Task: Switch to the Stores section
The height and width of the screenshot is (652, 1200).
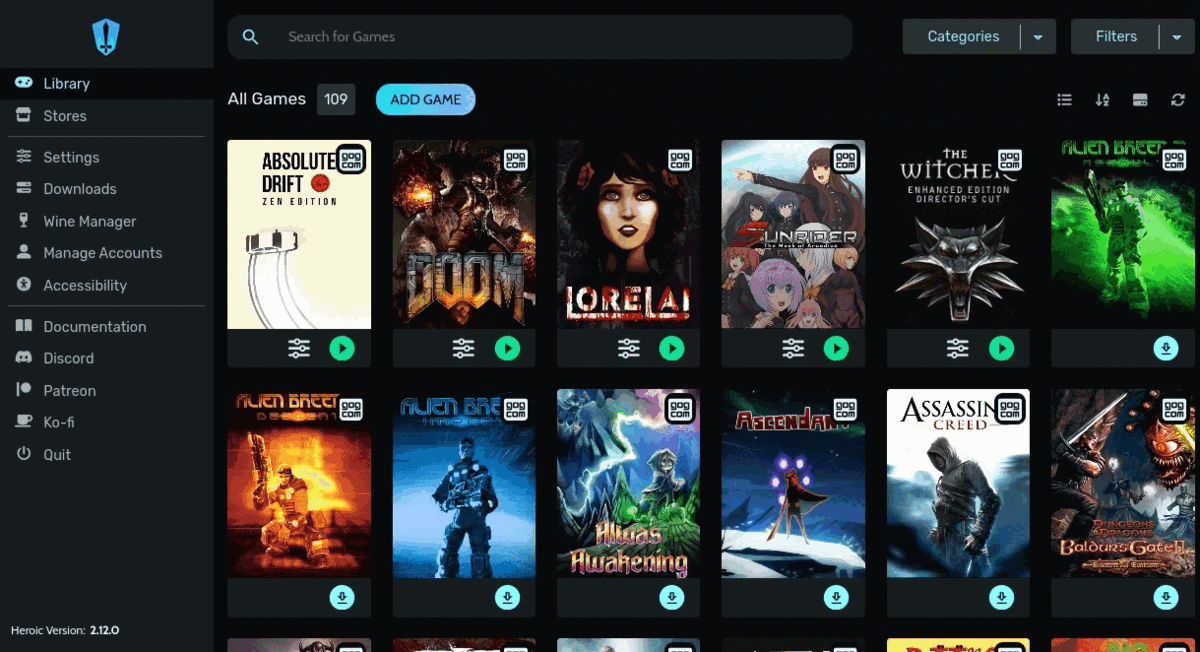Action: (x=63, y=115)
